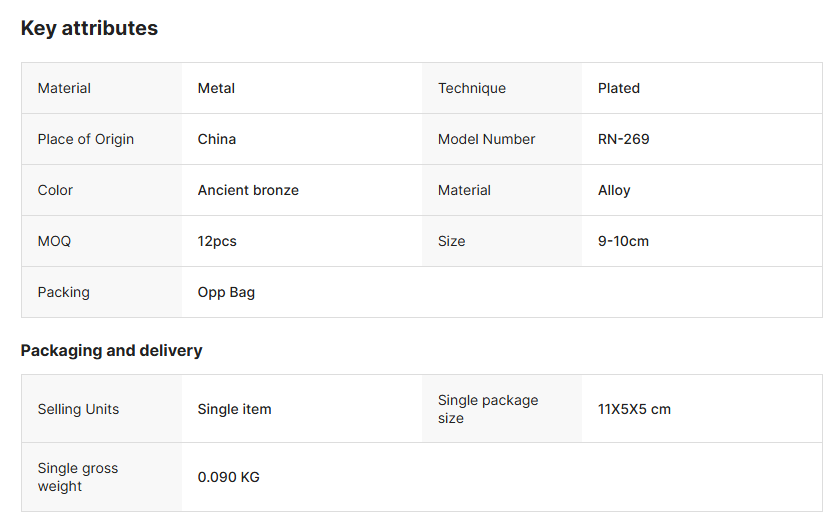Click the Metal material value
This screenshot has width=833, height=515.
coord(216,88)
